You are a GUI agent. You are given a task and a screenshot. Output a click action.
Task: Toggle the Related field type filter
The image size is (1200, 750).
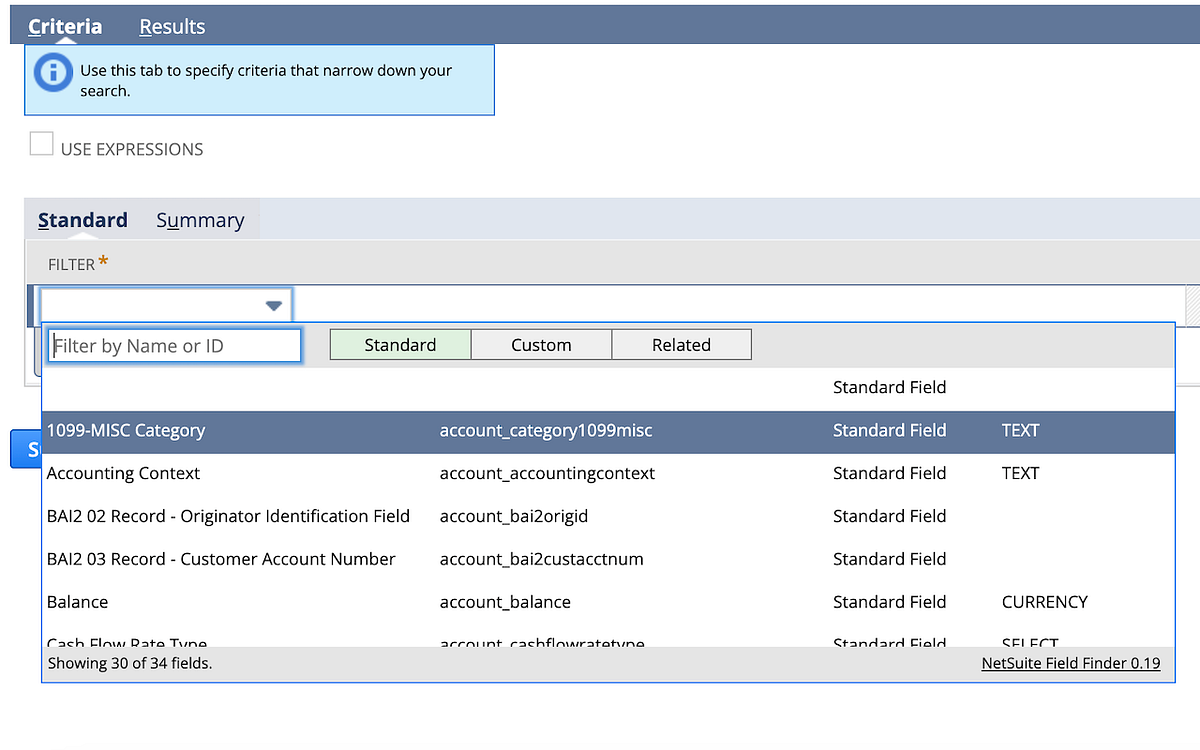(x=681, y=344)
